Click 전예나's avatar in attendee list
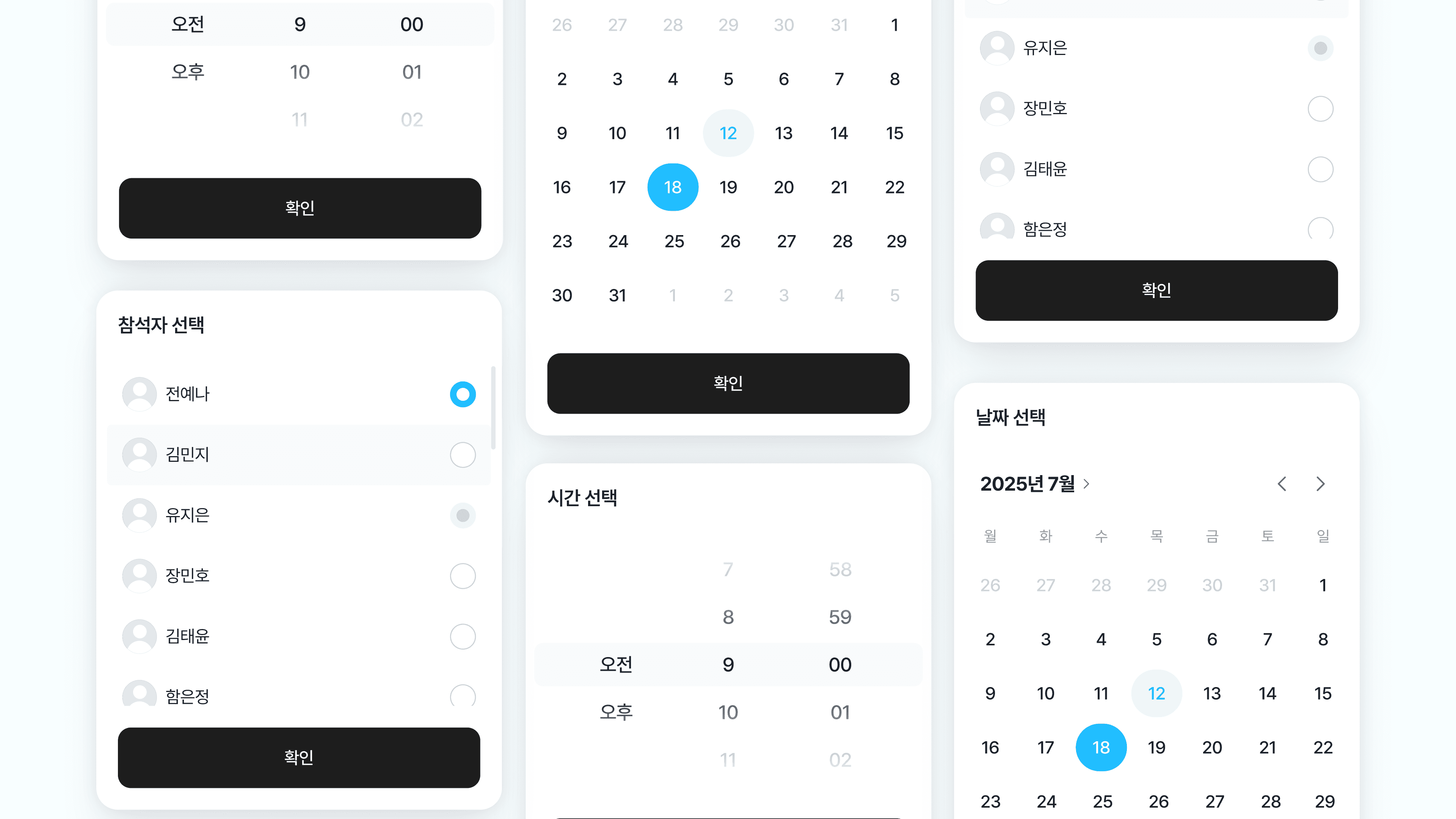 tap(139, 394)
